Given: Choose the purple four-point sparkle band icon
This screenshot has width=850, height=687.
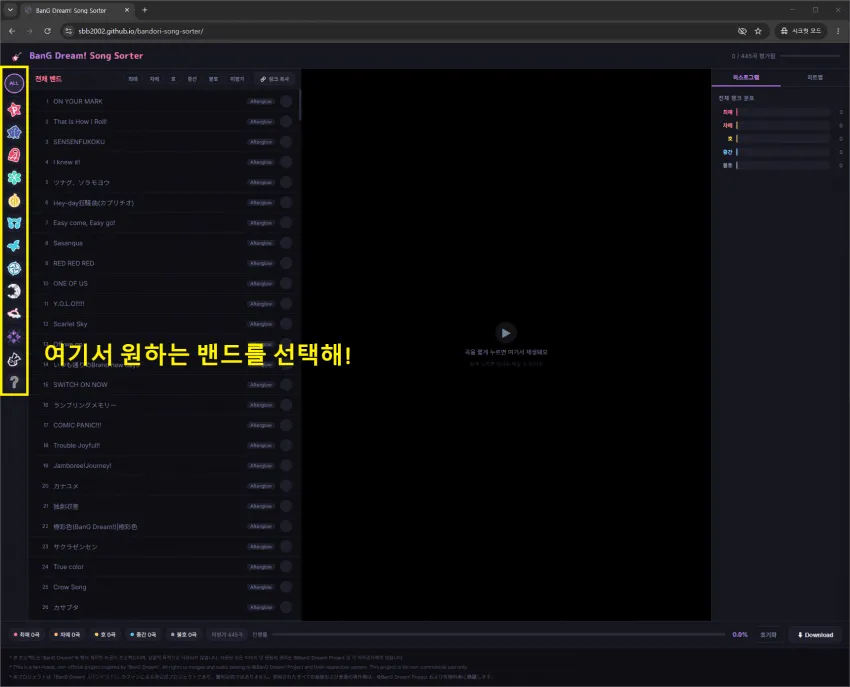Looking at the screenshot, I should click(14, 337).
